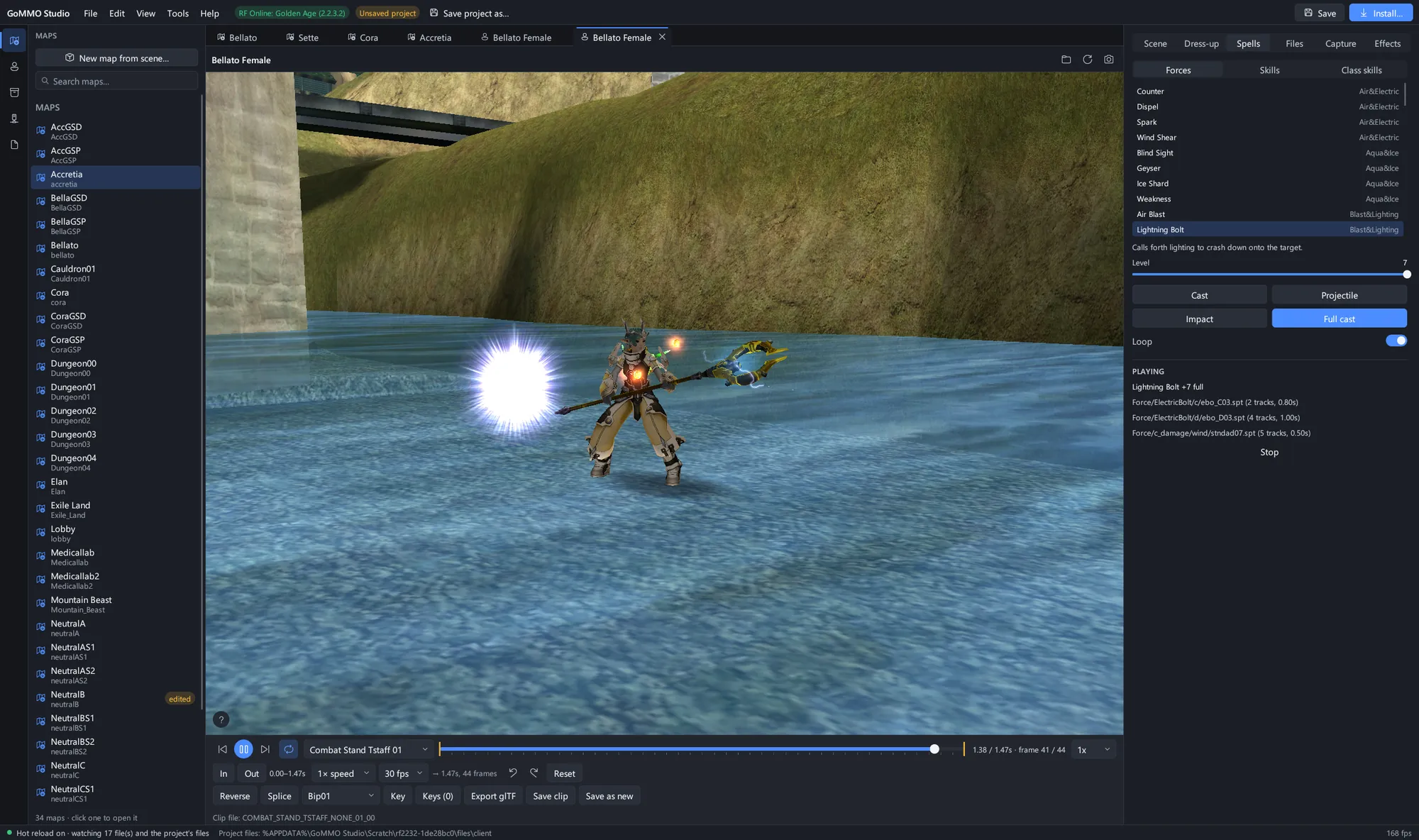Open the Help menu
This screenshot has height=840, width=1419.
(209, 13)
